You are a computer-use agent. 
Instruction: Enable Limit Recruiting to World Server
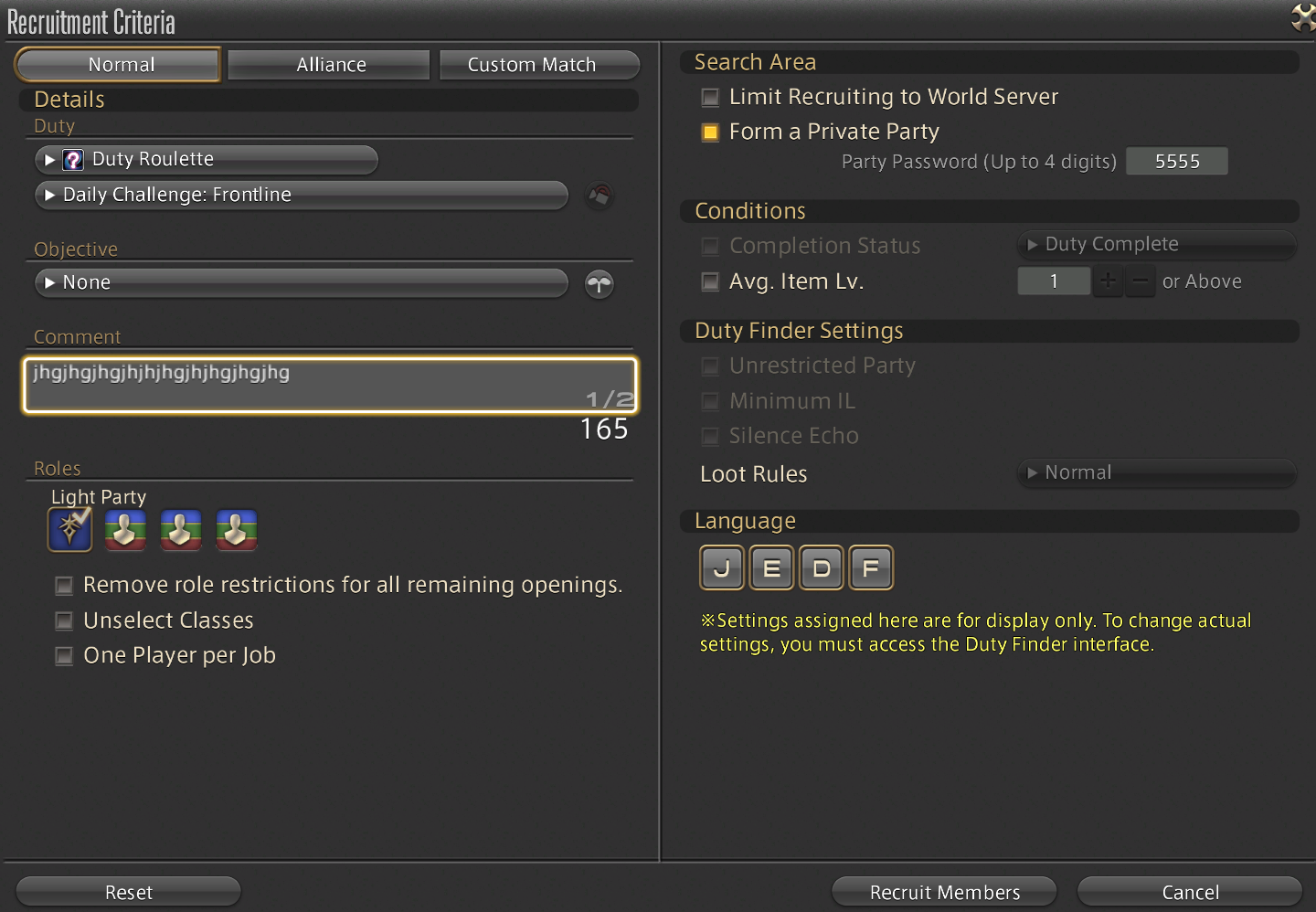pos(710,97)
